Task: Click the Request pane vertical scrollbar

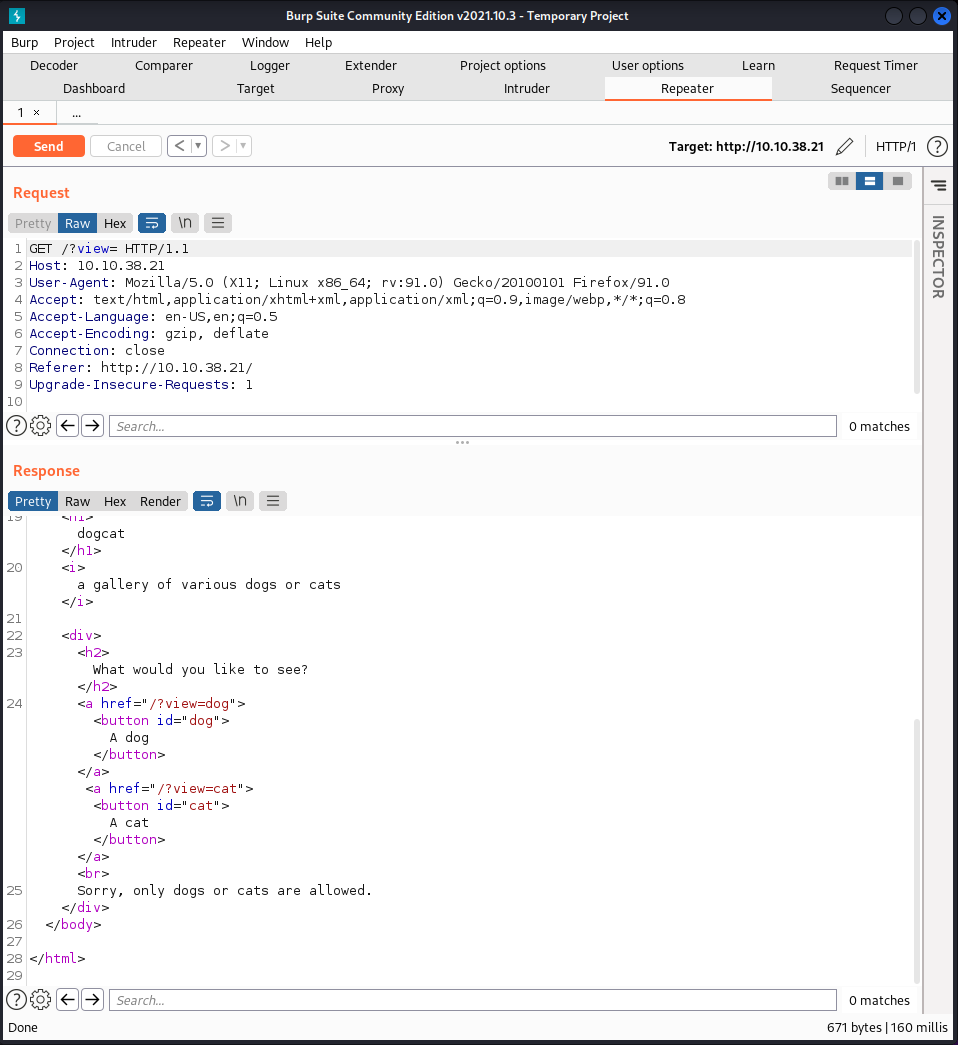Action: pos(917,317)
